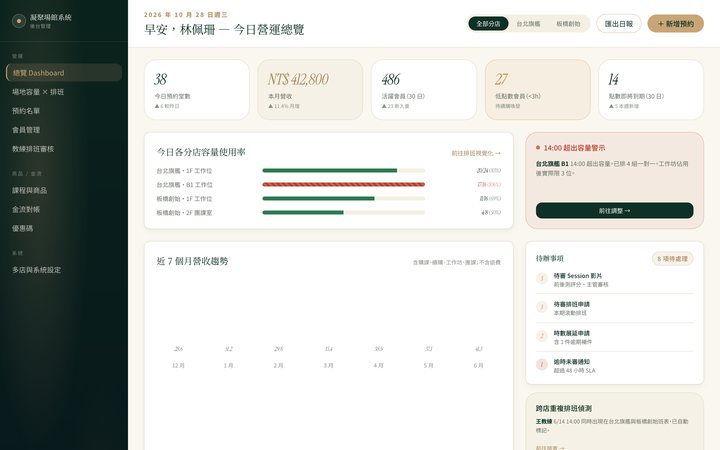Click the 今日各分店容量使用率 panel title
The image size is (720, 450).
(x=201, y=152)
